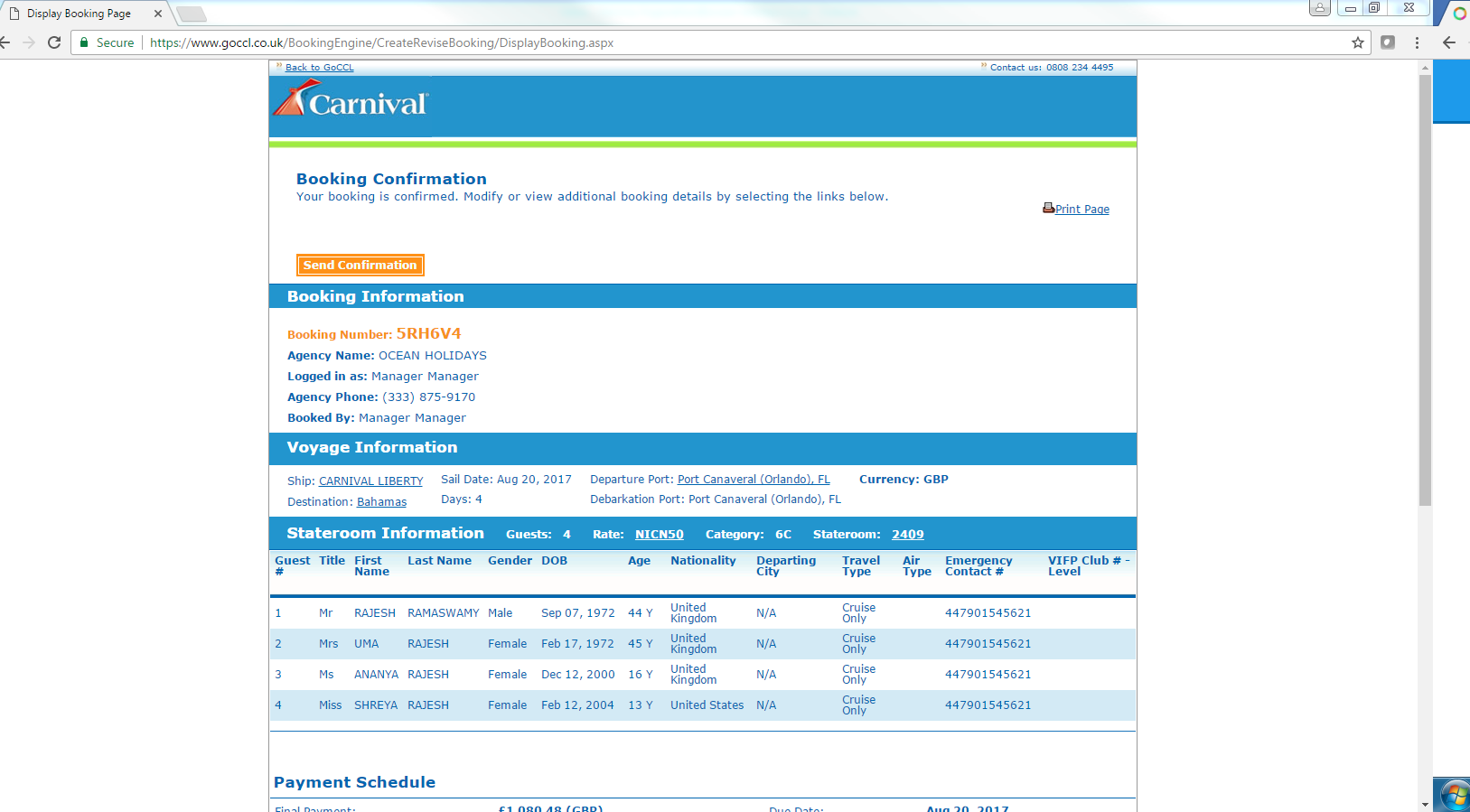Viewport: 1470px width, 812px height.
Task: Open the Windows Start orb
Action: [x=1455, y=796]
